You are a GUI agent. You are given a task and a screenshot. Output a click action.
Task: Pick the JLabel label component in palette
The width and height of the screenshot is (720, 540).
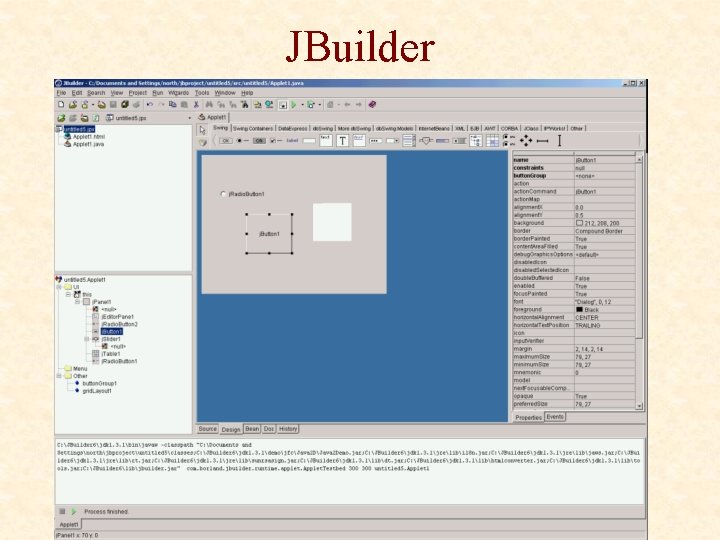[292, 141]
